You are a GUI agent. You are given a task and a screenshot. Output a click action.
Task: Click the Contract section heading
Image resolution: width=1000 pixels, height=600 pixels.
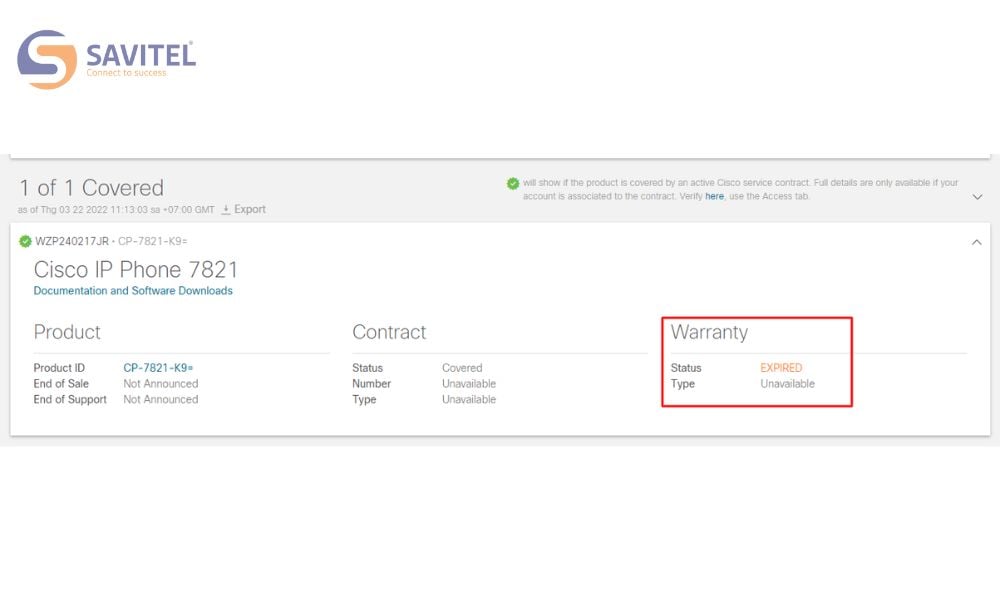(x=389, y=332)
